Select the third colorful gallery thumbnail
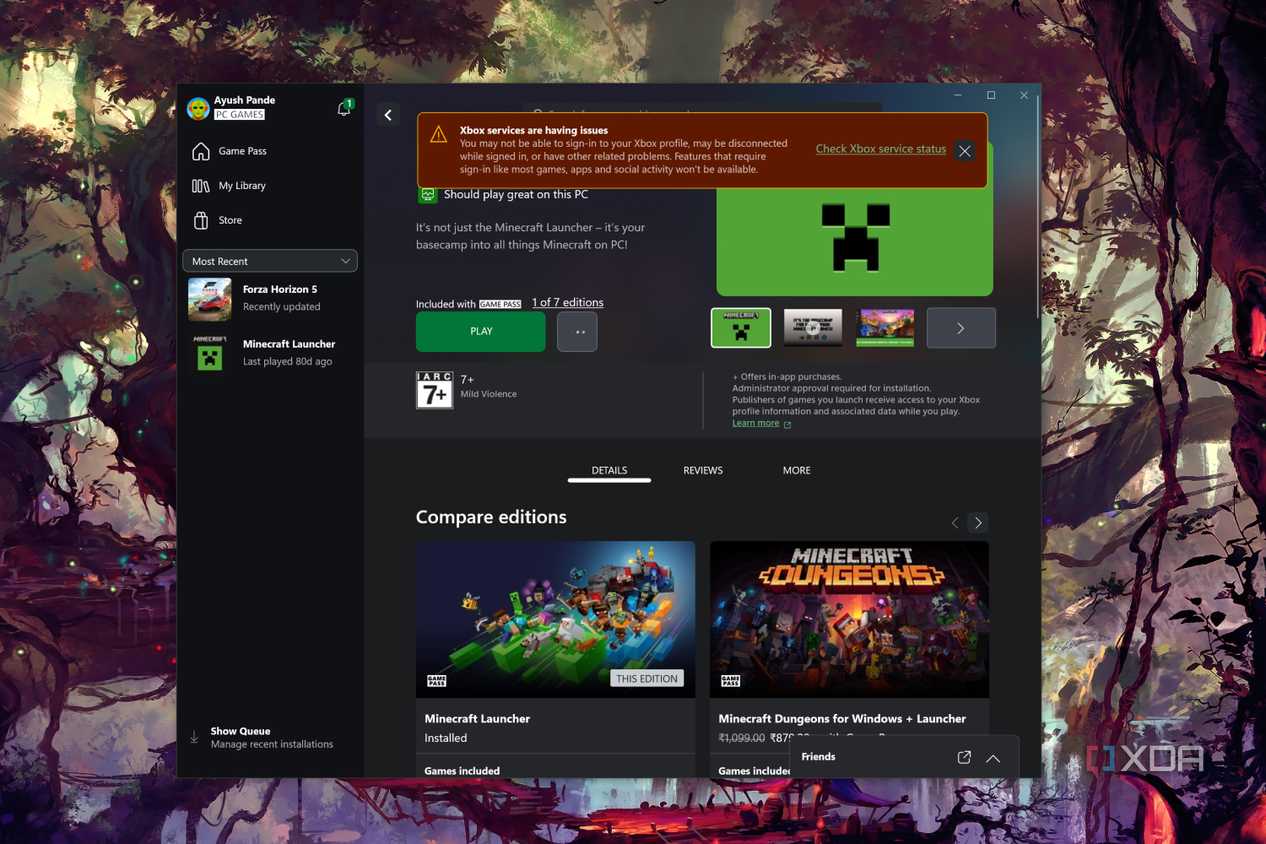This screenshot has width=1266, height=844. click(885, 328)
